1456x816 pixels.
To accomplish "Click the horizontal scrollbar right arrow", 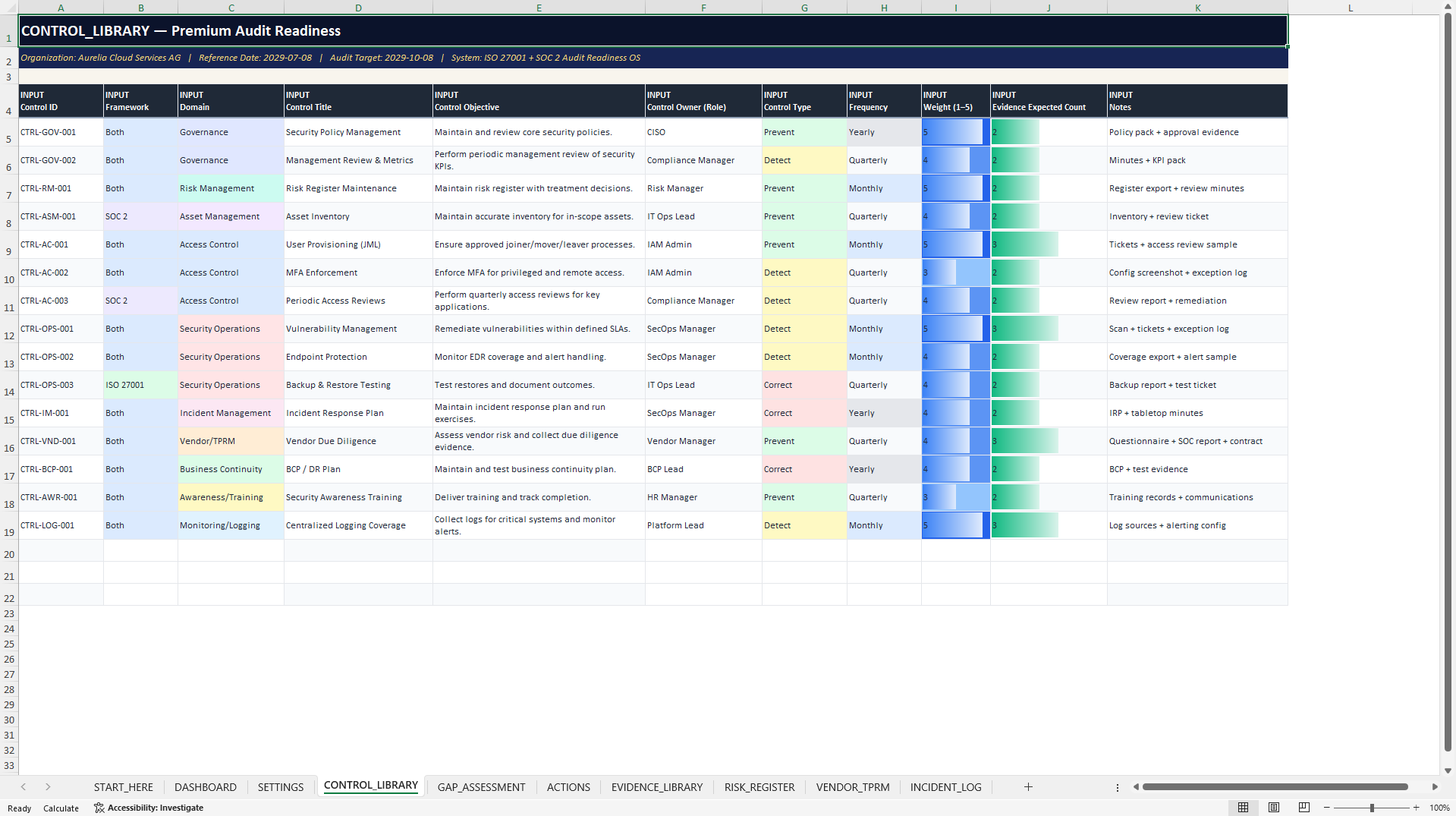I will (x=1435, y=787).
